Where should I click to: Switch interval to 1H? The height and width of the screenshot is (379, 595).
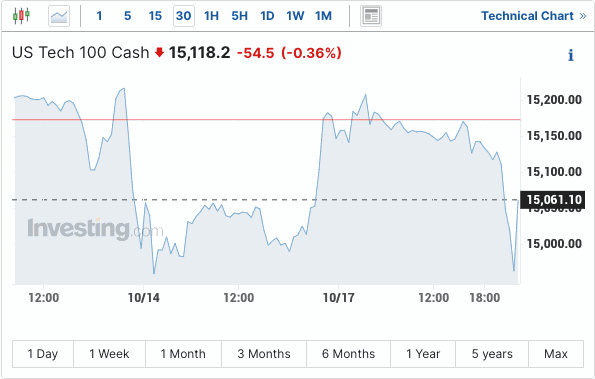211,16
